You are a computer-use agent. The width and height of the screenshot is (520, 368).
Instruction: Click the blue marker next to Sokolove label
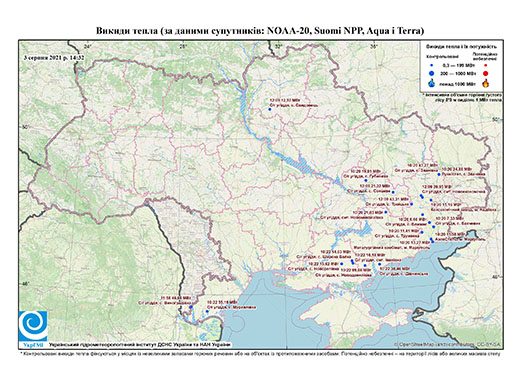point(393,192)
